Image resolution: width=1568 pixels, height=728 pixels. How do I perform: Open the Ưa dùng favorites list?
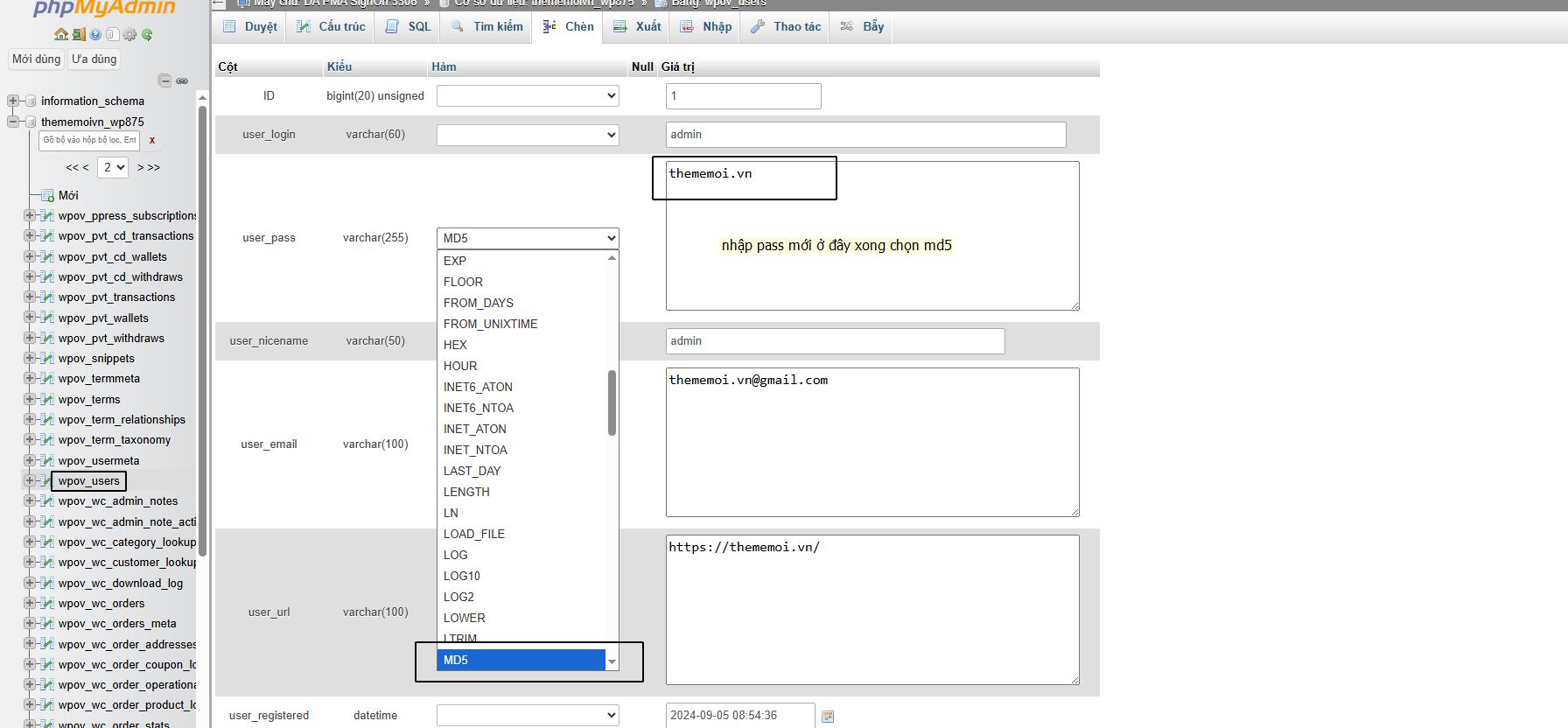[x=94, y=59]
